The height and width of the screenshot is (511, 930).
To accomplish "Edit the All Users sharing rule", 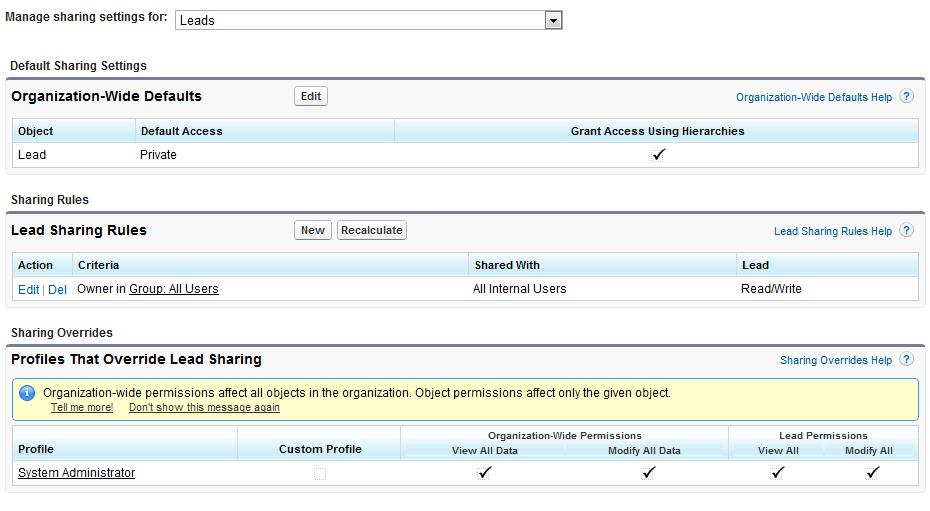I will coord(28,289).
